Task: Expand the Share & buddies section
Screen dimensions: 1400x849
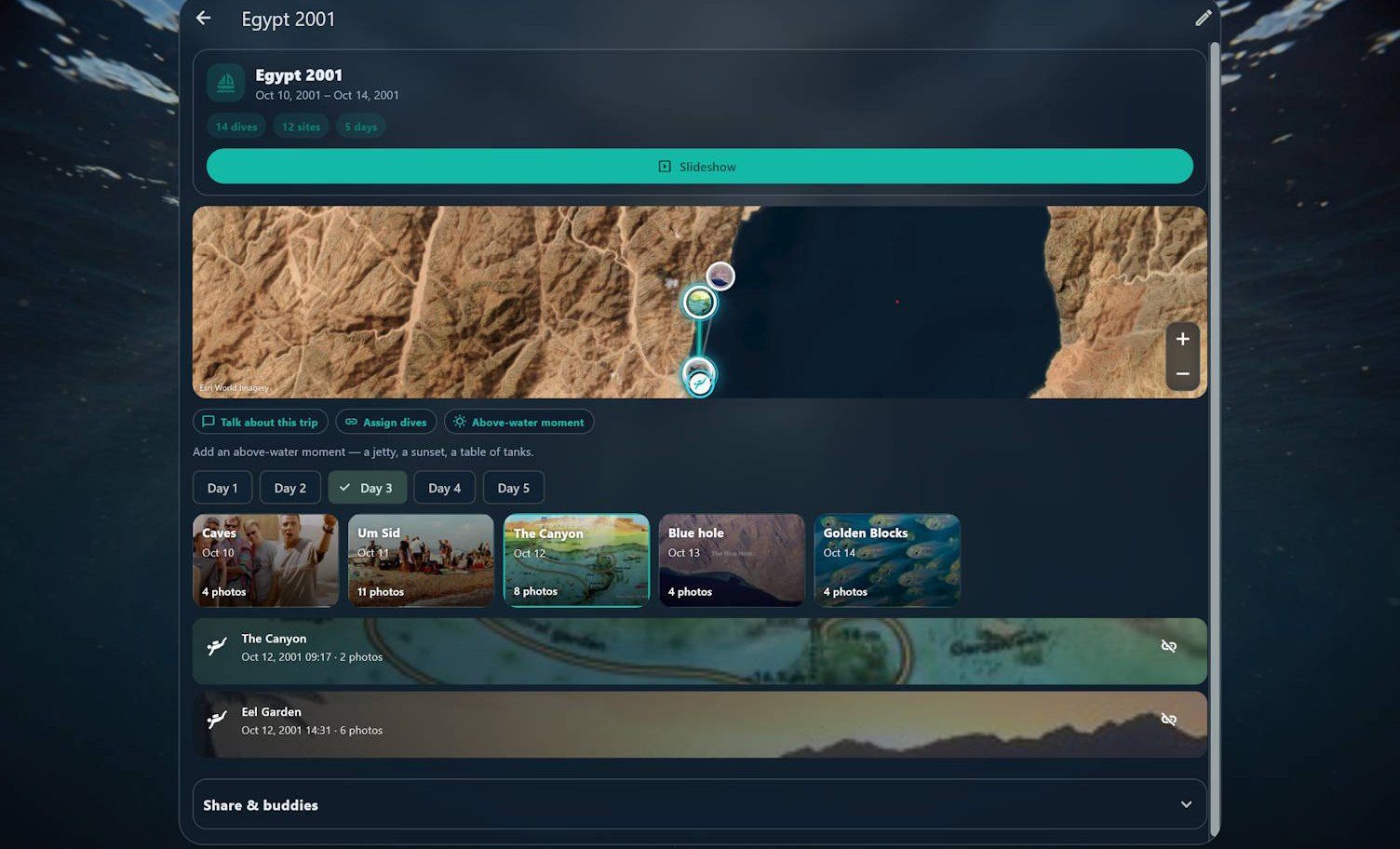Action: [699, 804]
